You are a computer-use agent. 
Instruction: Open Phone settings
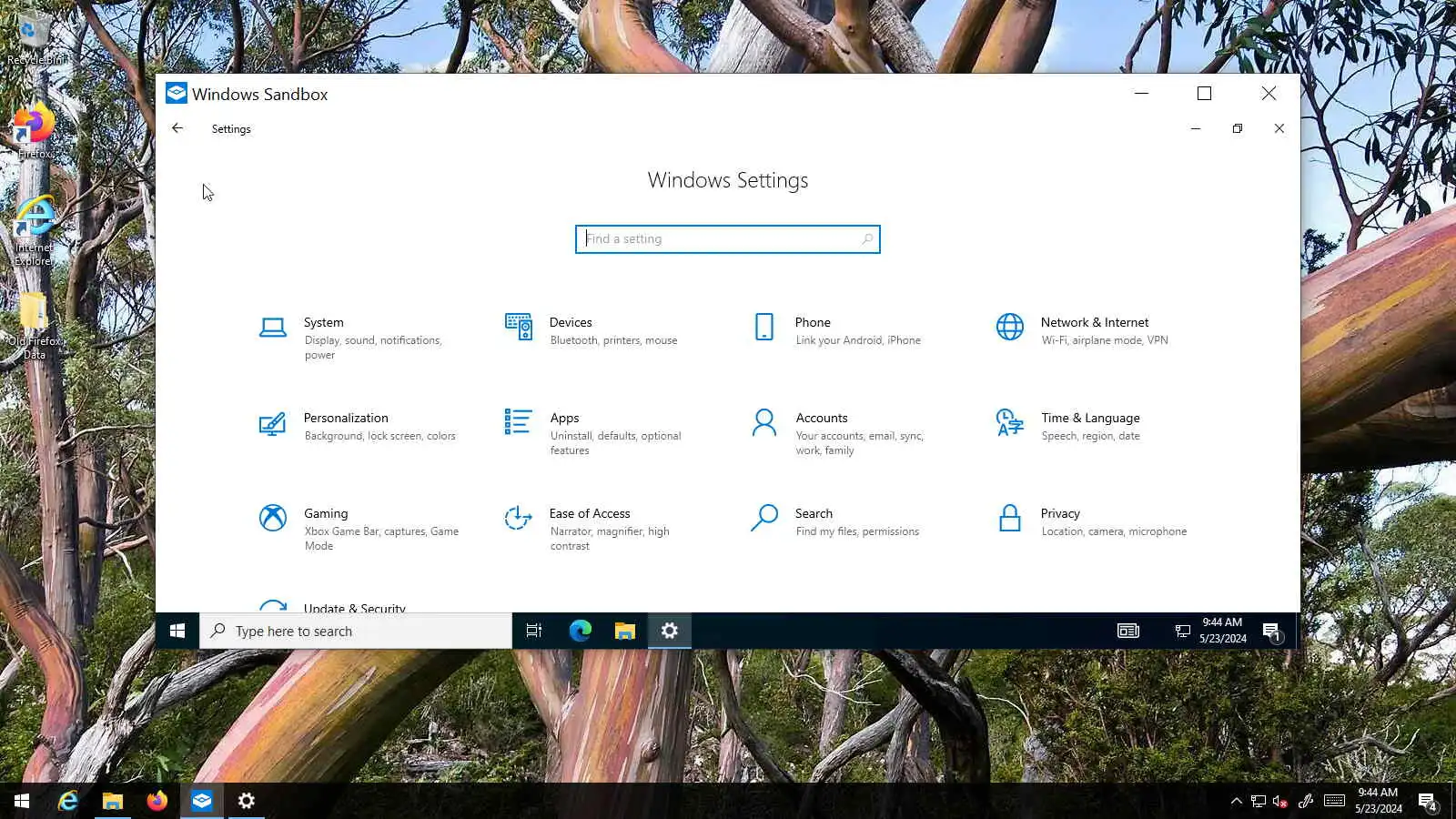pos(842,330)
